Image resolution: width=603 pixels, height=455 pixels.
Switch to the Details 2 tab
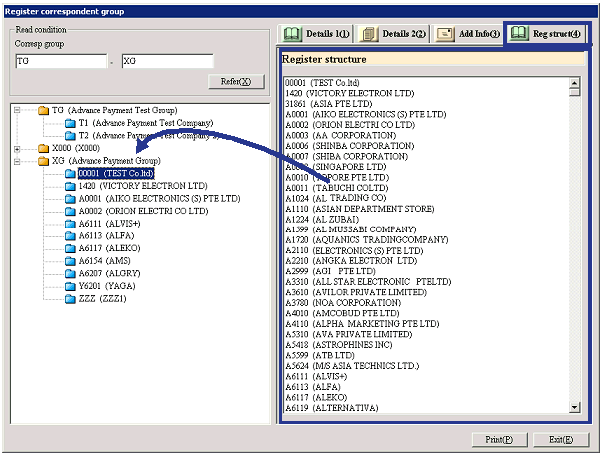(391, 34)
